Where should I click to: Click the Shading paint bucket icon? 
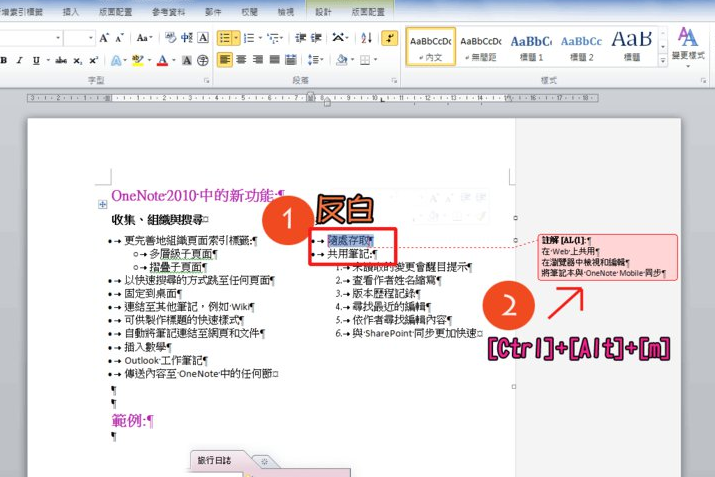tap(341, 60)
